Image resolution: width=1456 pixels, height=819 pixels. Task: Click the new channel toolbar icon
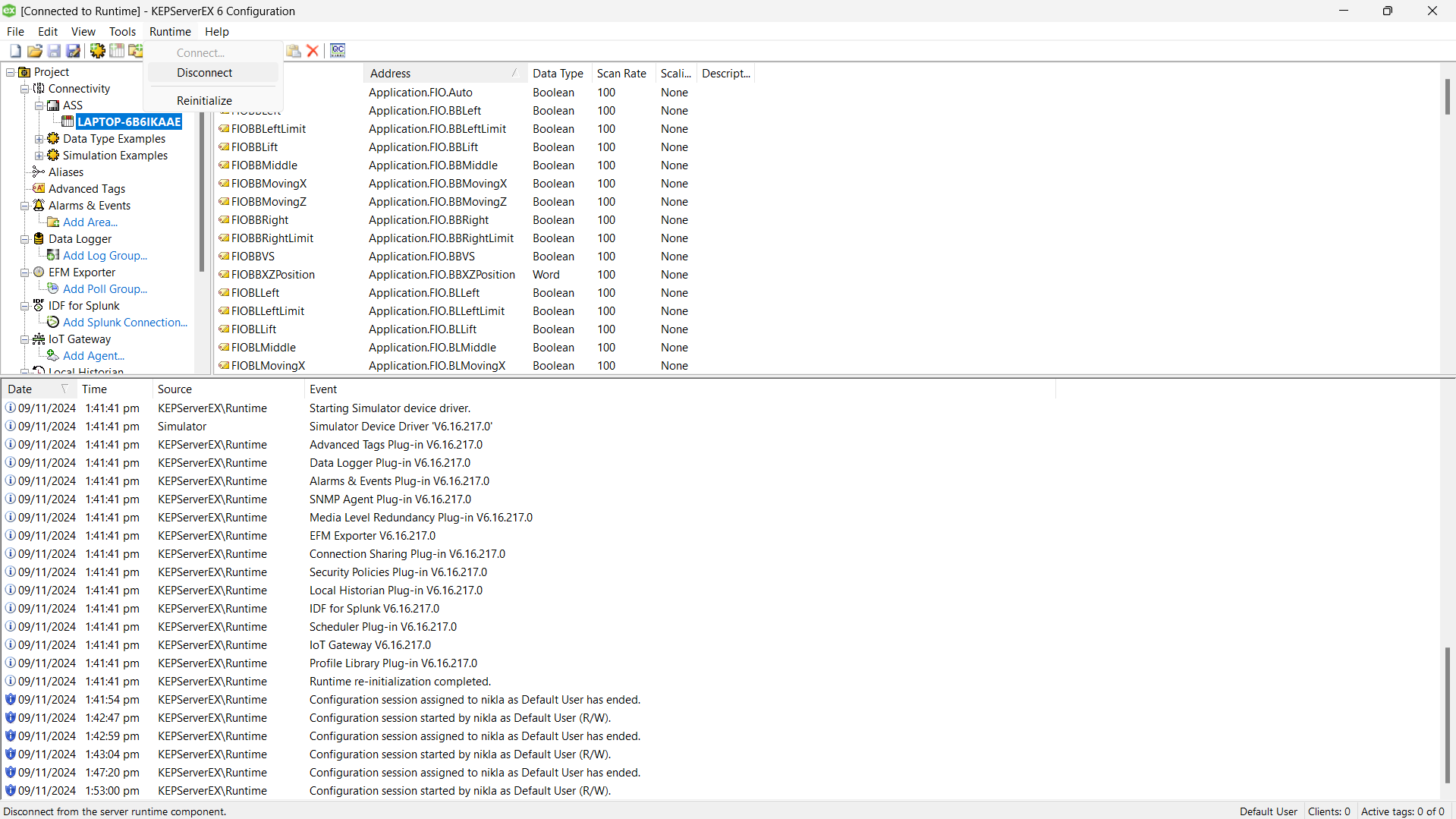[97, 50]
